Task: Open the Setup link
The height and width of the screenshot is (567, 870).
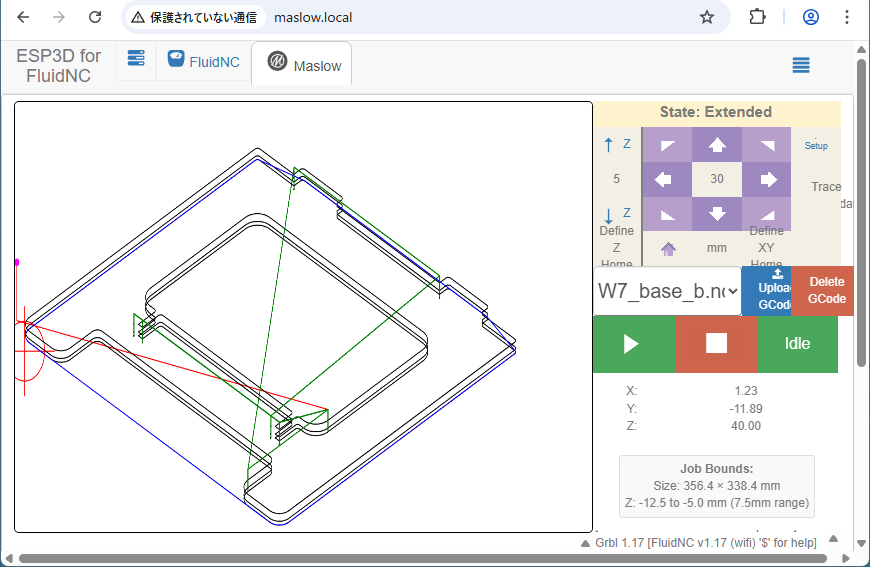Action: click(x=816, y=145)
